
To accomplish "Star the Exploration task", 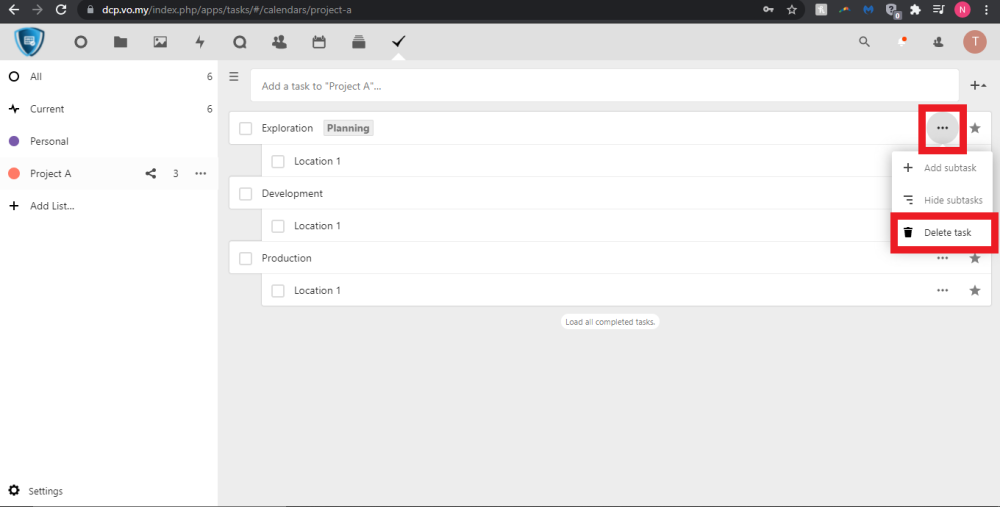I will [x=975, y=128].
